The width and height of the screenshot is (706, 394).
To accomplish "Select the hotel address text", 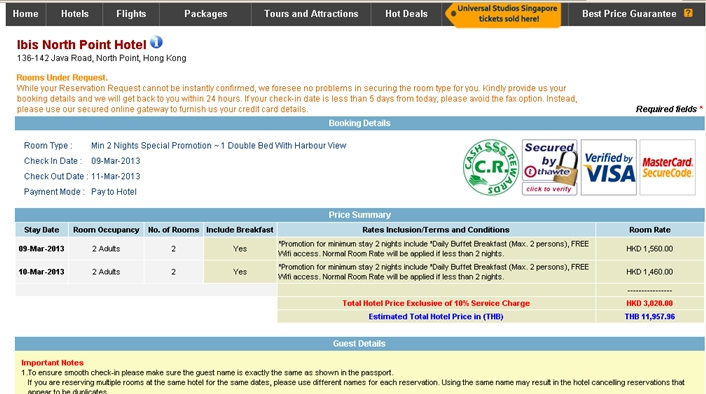I will coord(101,58).
